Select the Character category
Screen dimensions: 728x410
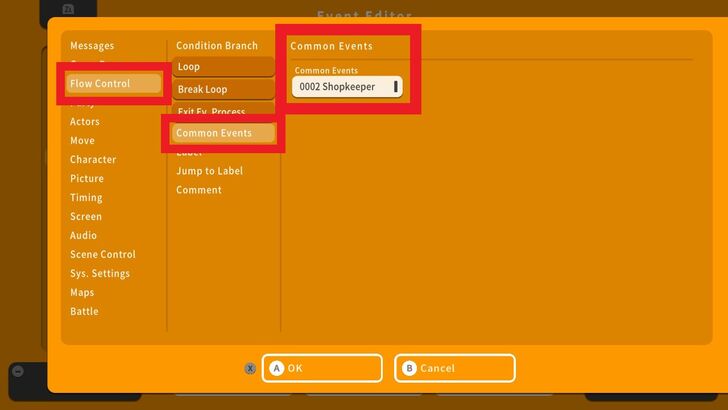tap(93, 160)
